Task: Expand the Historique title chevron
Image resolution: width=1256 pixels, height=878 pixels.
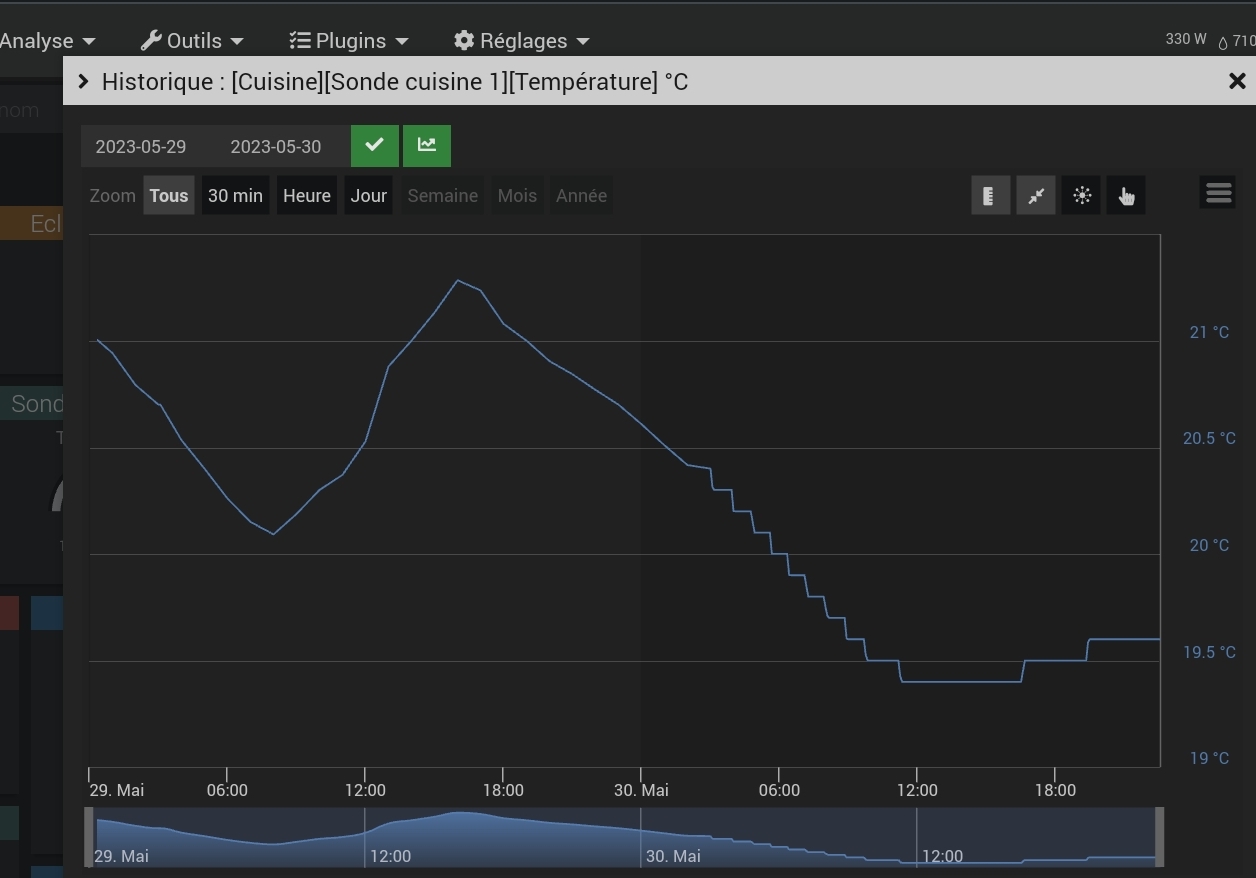Action: click(84, 82)
